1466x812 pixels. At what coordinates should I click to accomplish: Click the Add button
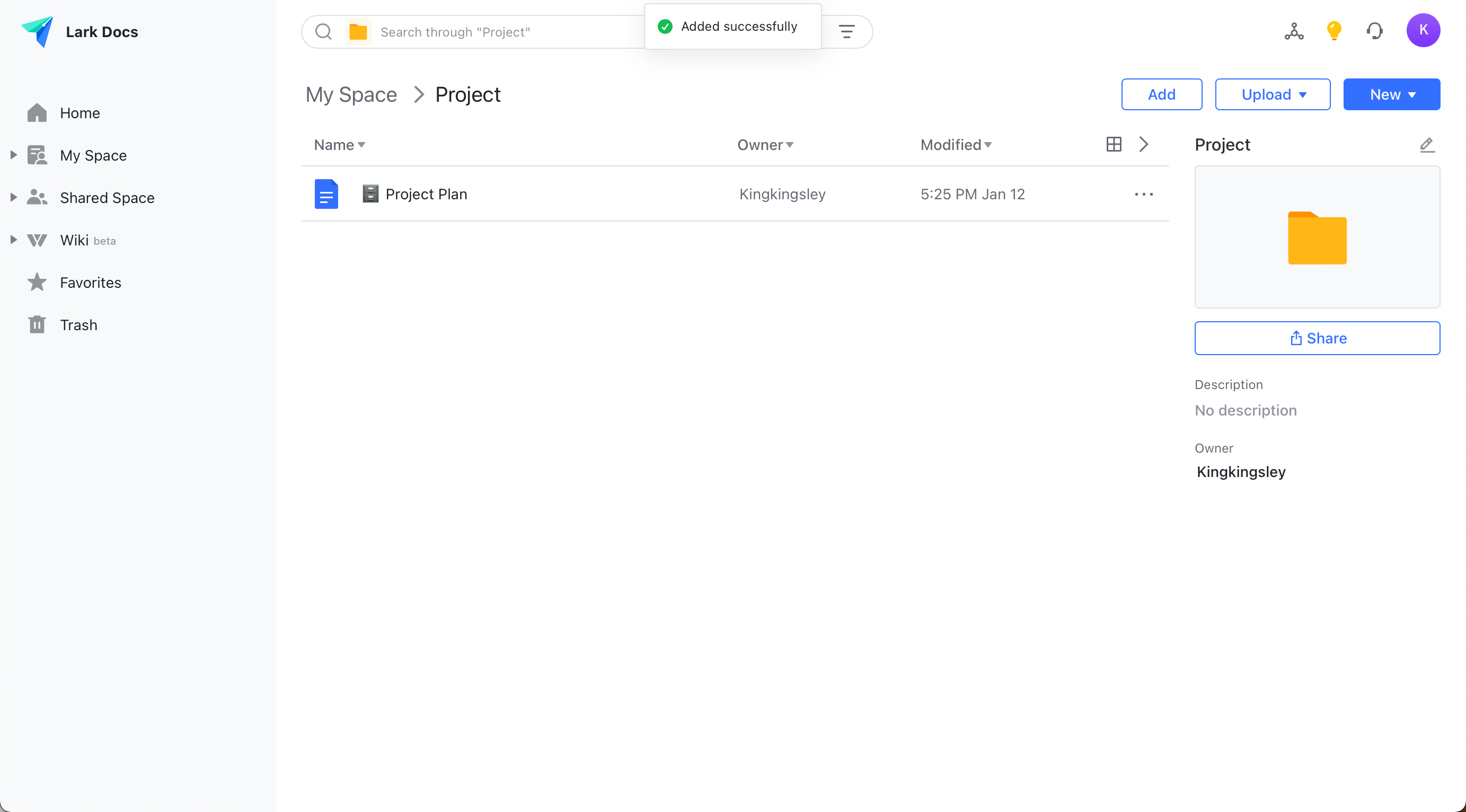[x=1162, y=94]
